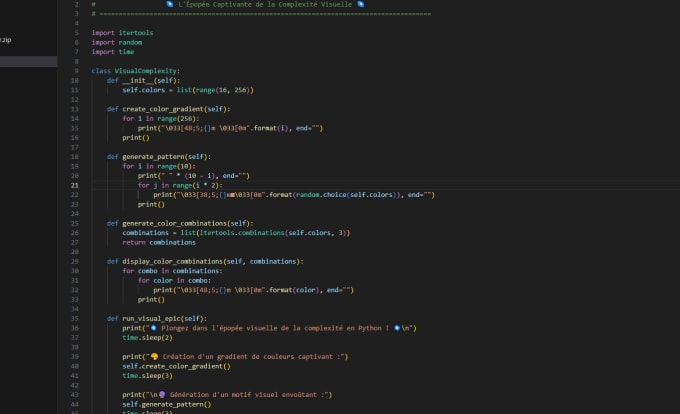The width and height of the screenshot is (680, 414).
Task: Click the 'print(" " * (10 - i), end="")' line
Action: pos(194,176)
